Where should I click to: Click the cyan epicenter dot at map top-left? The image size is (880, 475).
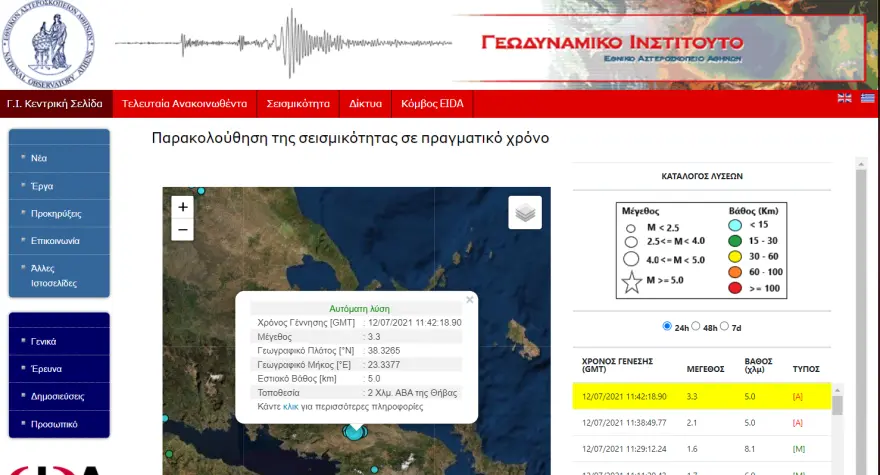pos(201,190)
